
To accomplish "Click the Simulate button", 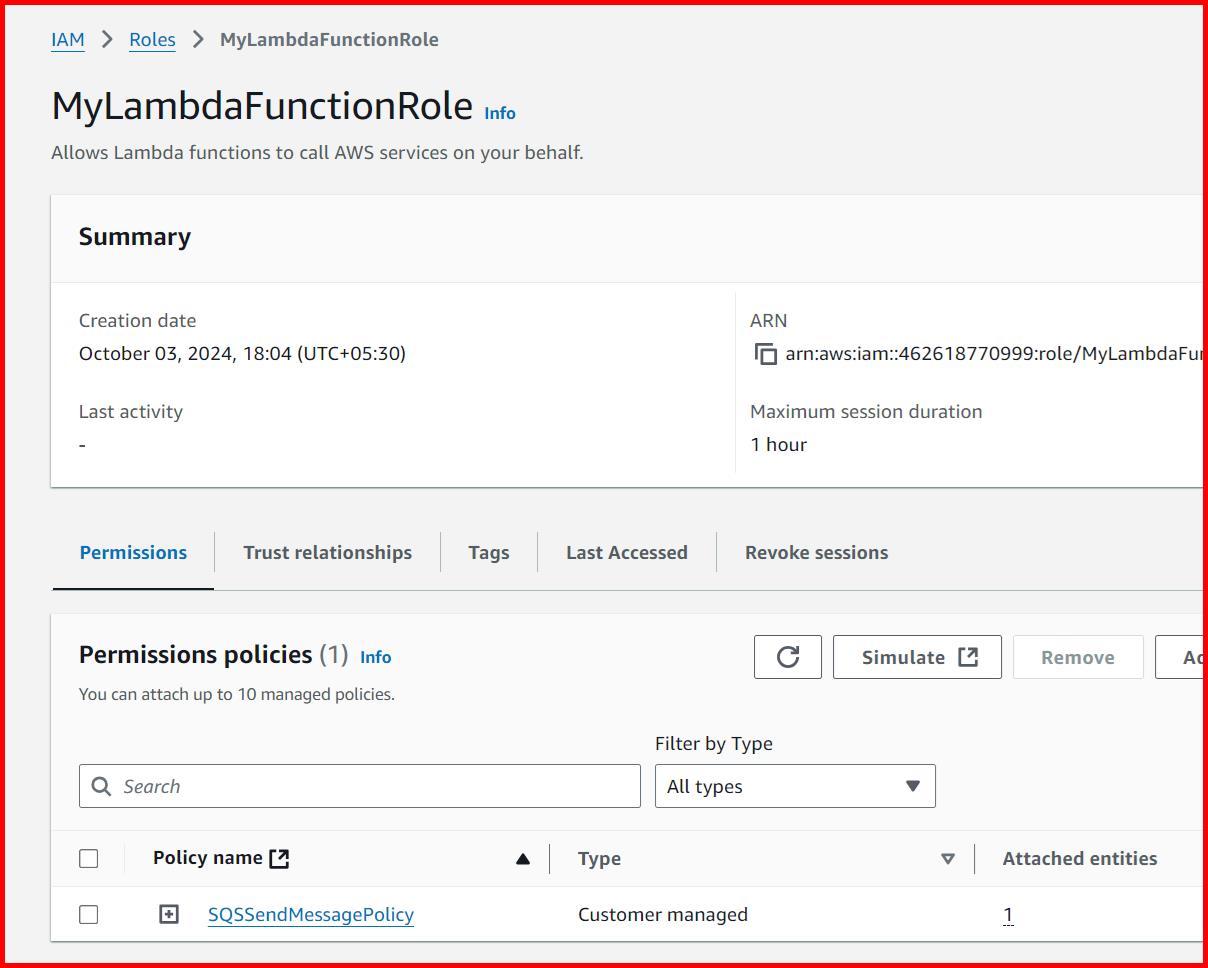I will click(x=917, y=657).
